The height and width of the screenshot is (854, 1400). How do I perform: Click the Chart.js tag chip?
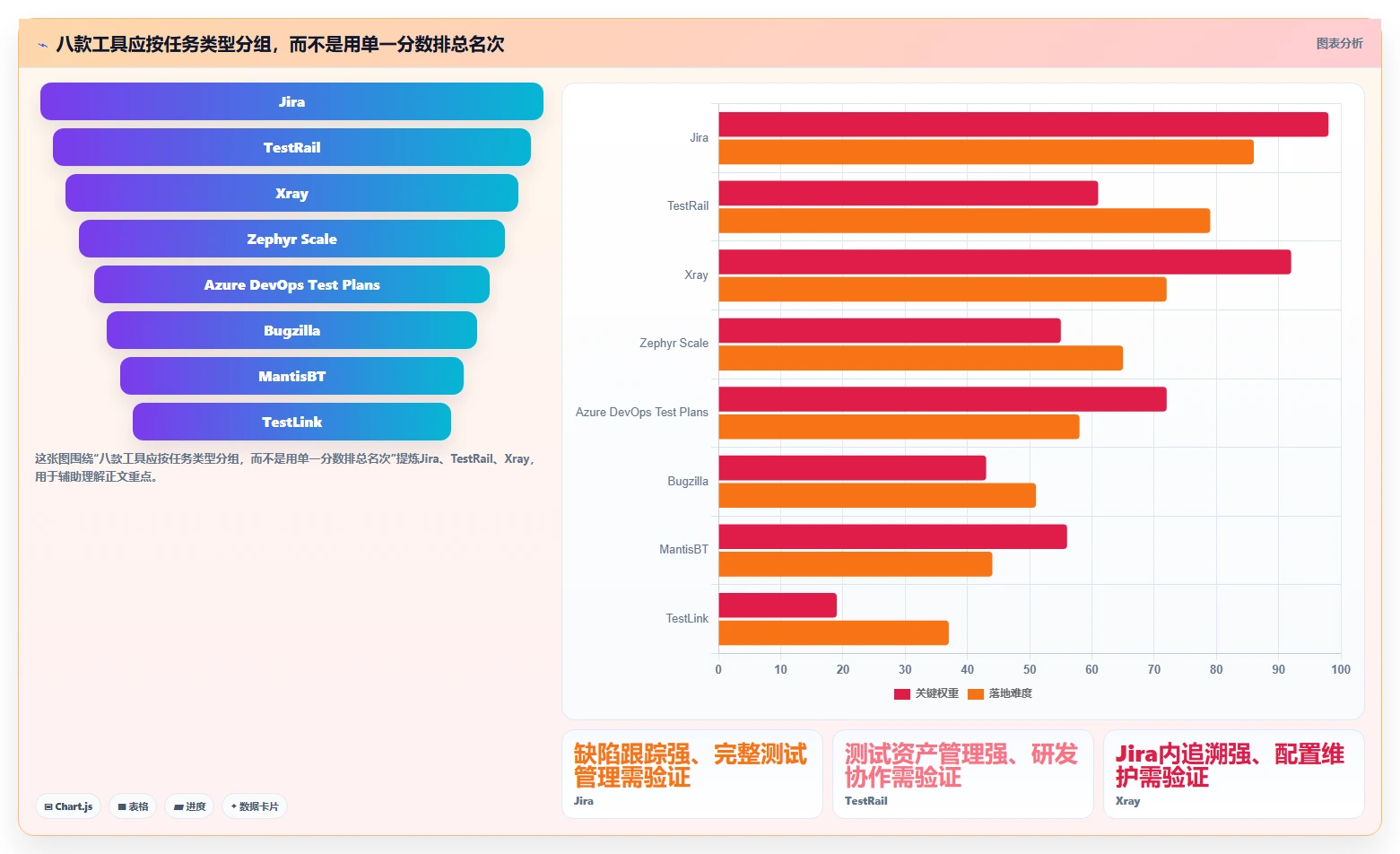[68, 806]
